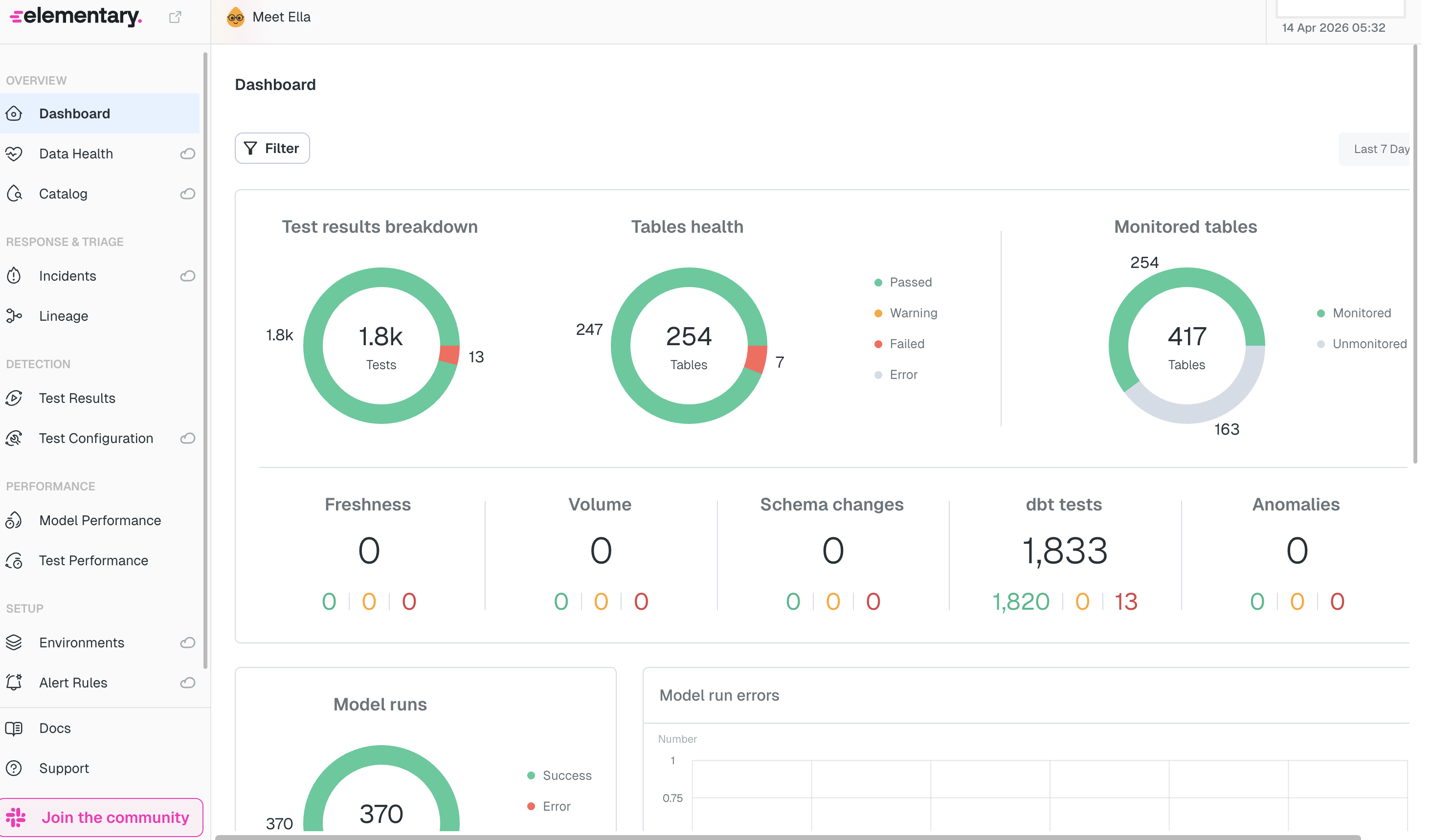Viewport: 1432px width, 840px height.
Task: Toggle Success legend in Model runs
Action: (559, 775)
